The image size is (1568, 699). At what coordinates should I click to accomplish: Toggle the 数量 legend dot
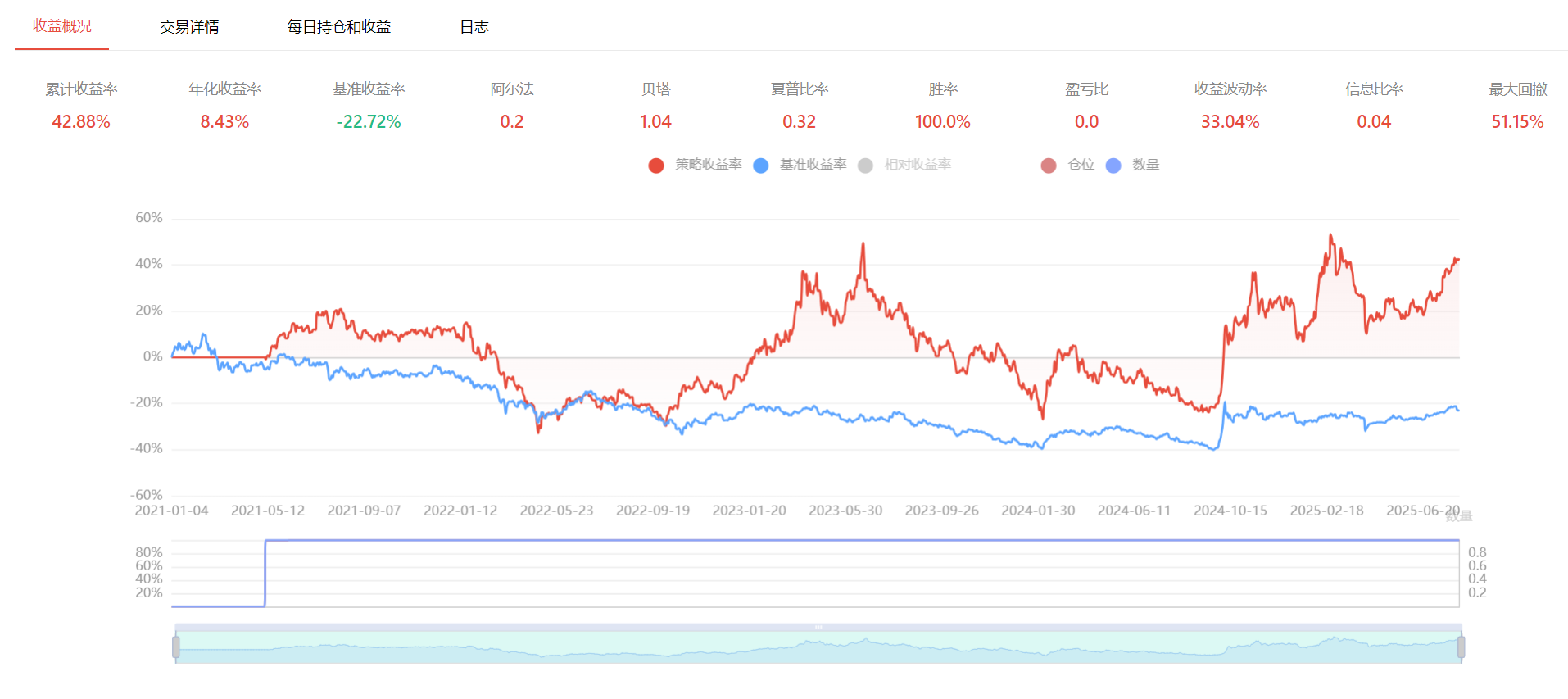(x=1113, y=166)
